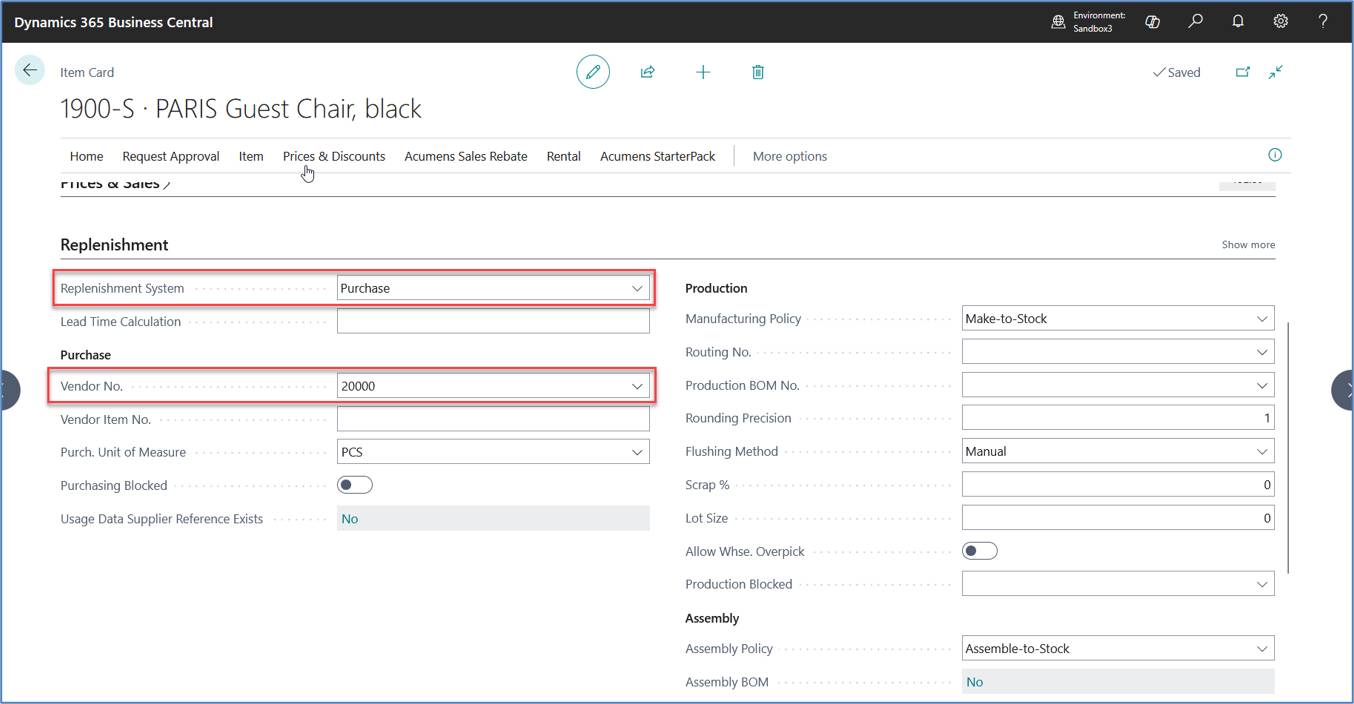Click Vendor Item No. field
The width and height of the screenshot is (1354, 704).
coord(493,419)
